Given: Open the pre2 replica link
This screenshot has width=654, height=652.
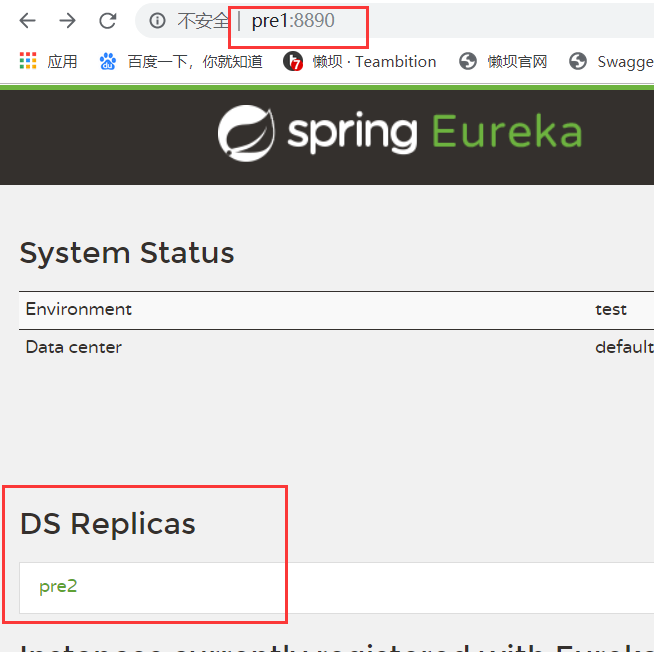Looking at the screenshot, I should 58,587.
